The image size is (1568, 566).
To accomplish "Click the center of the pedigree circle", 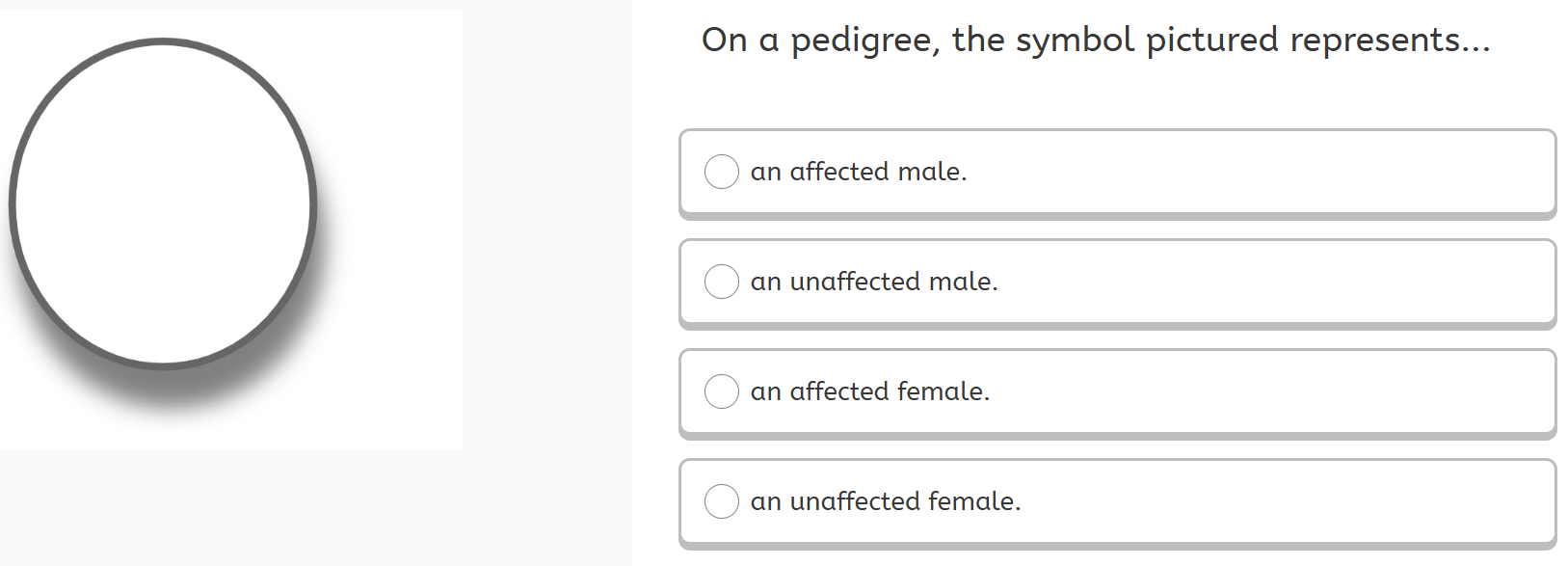I will point(164,204).
